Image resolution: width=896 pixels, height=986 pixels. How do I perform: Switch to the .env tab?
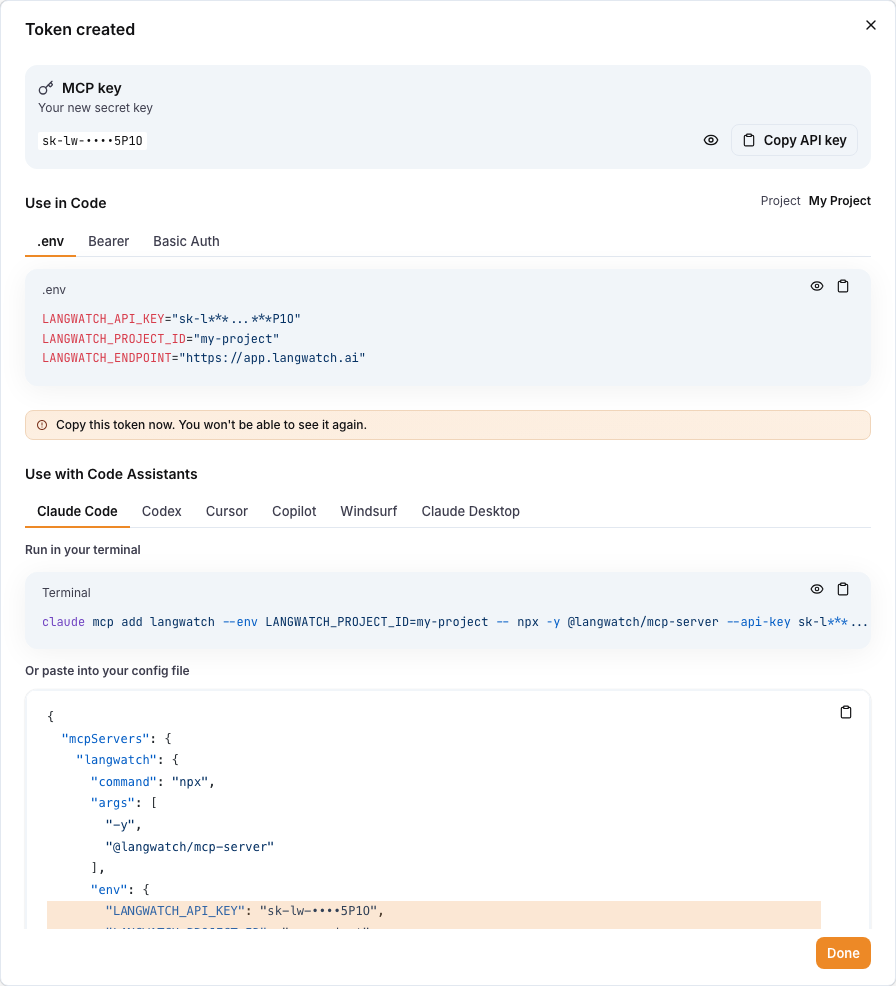tap(50, 241)
